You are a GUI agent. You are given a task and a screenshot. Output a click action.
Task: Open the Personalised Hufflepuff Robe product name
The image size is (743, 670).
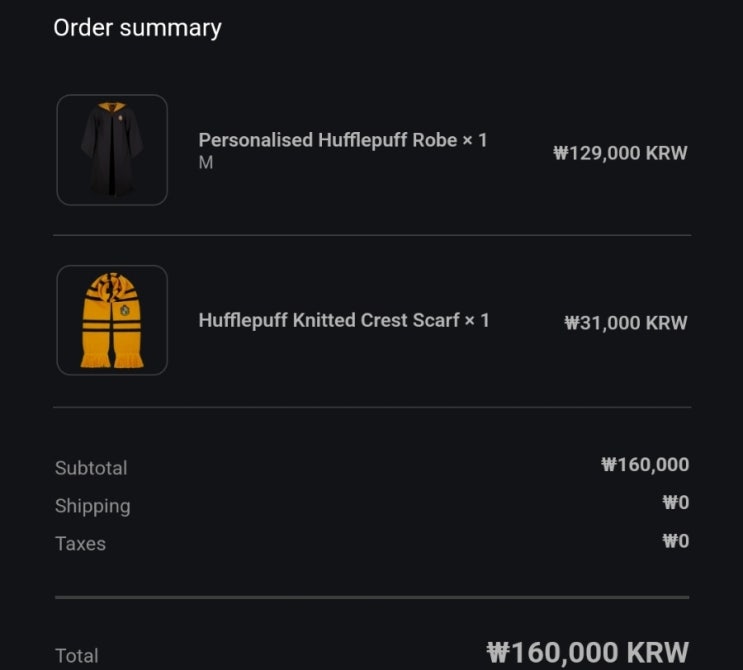[342, 140]
